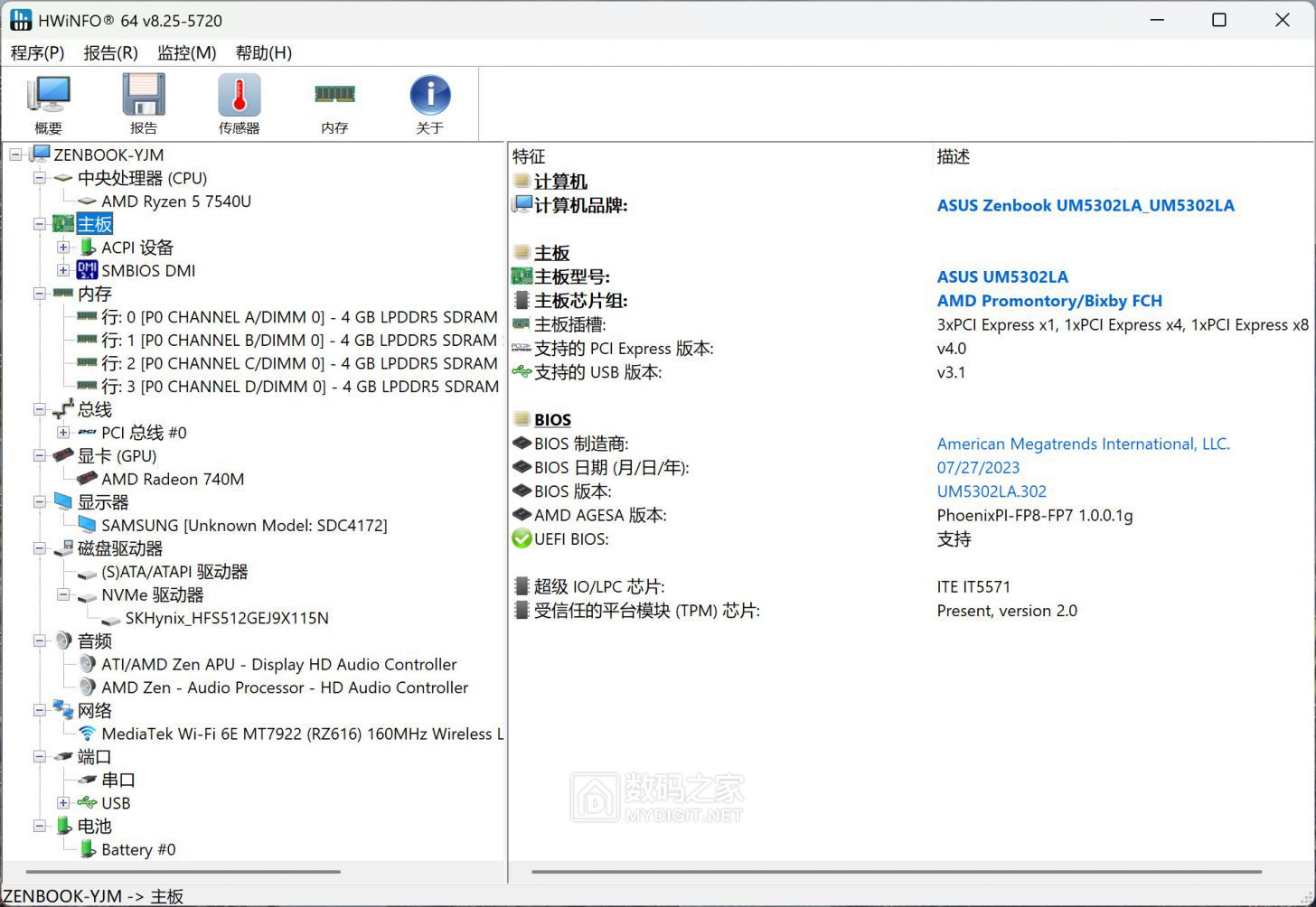The height and width of the screenshot is (907, 1316).
Task: Select AMD Ryzen 5 7540U tree item
Action: (x=176, y=201)
